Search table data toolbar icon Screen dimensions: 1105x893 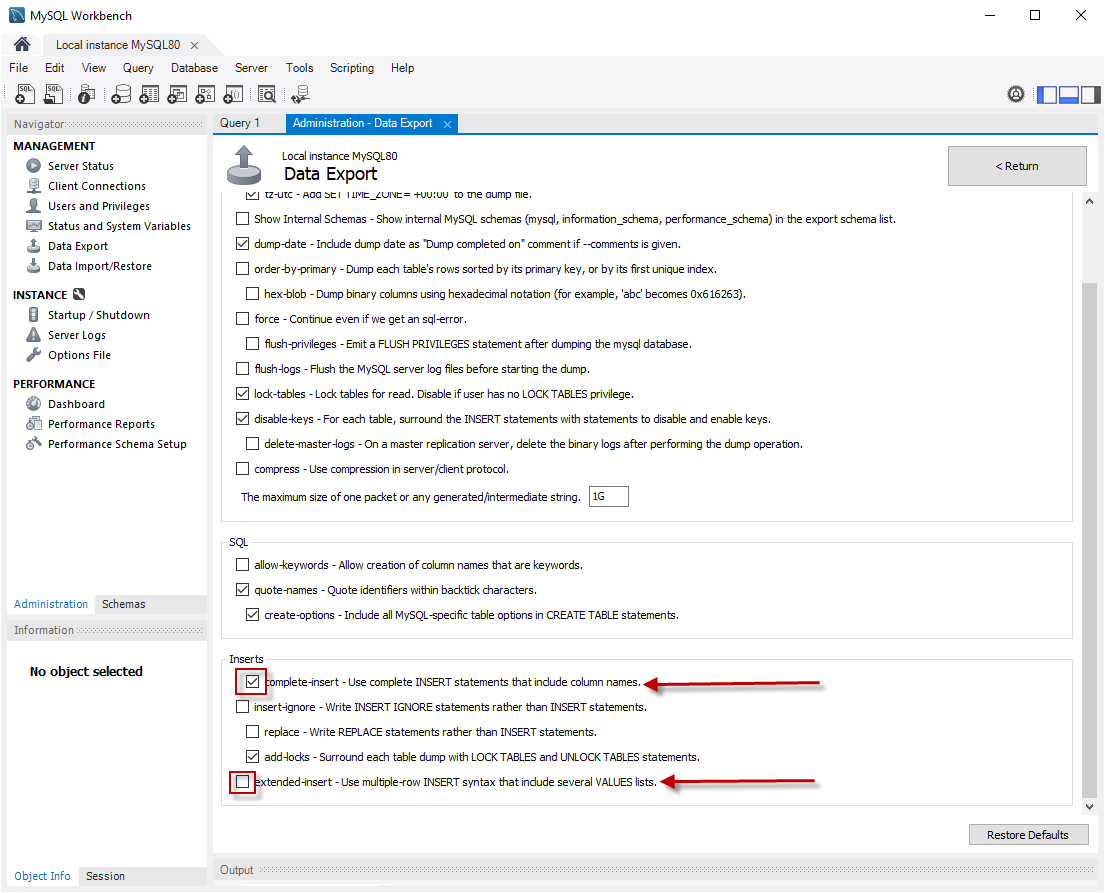(266, 94)
